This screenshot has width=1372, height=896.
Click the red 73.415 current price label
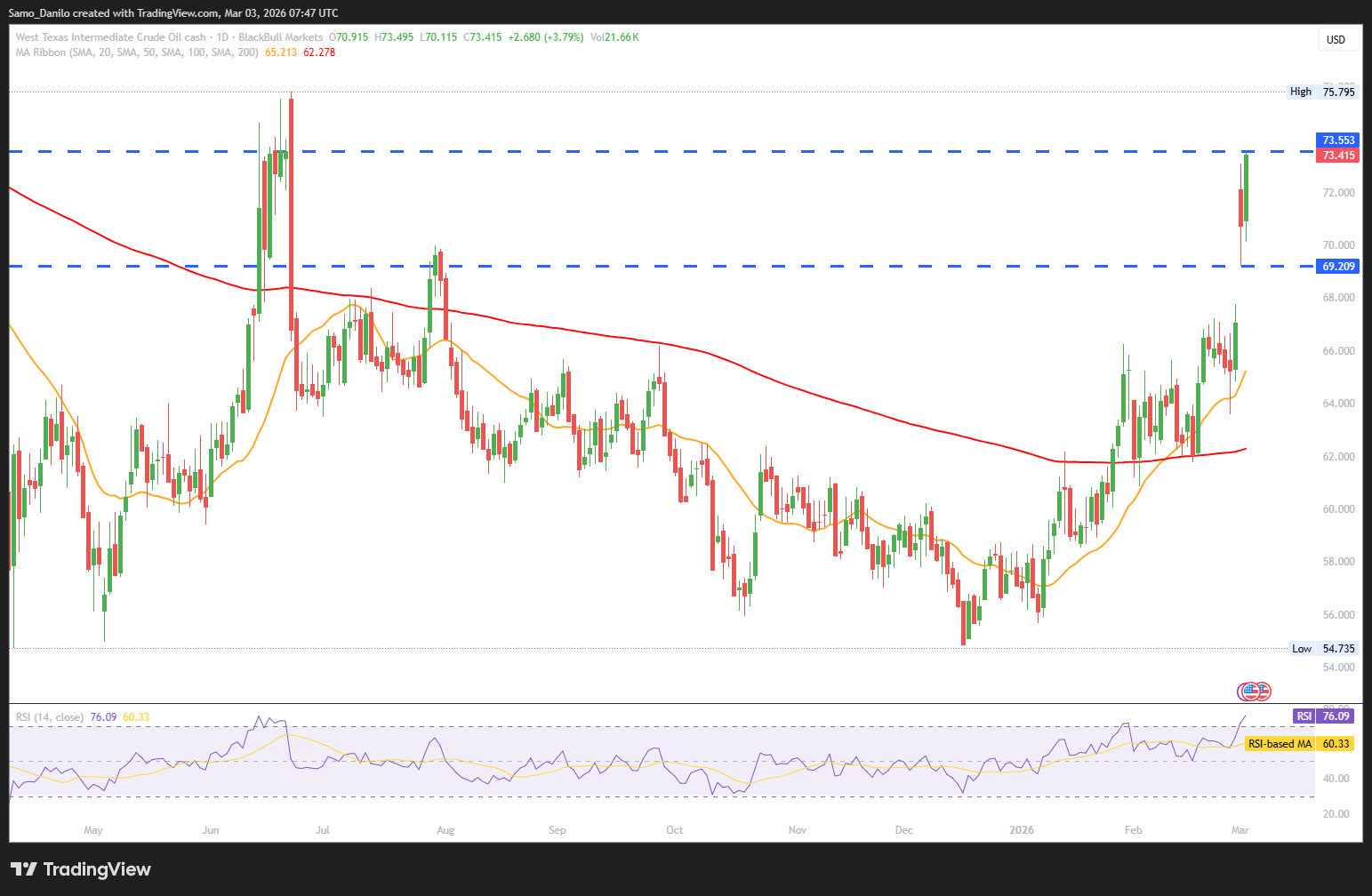(1337, 156)
